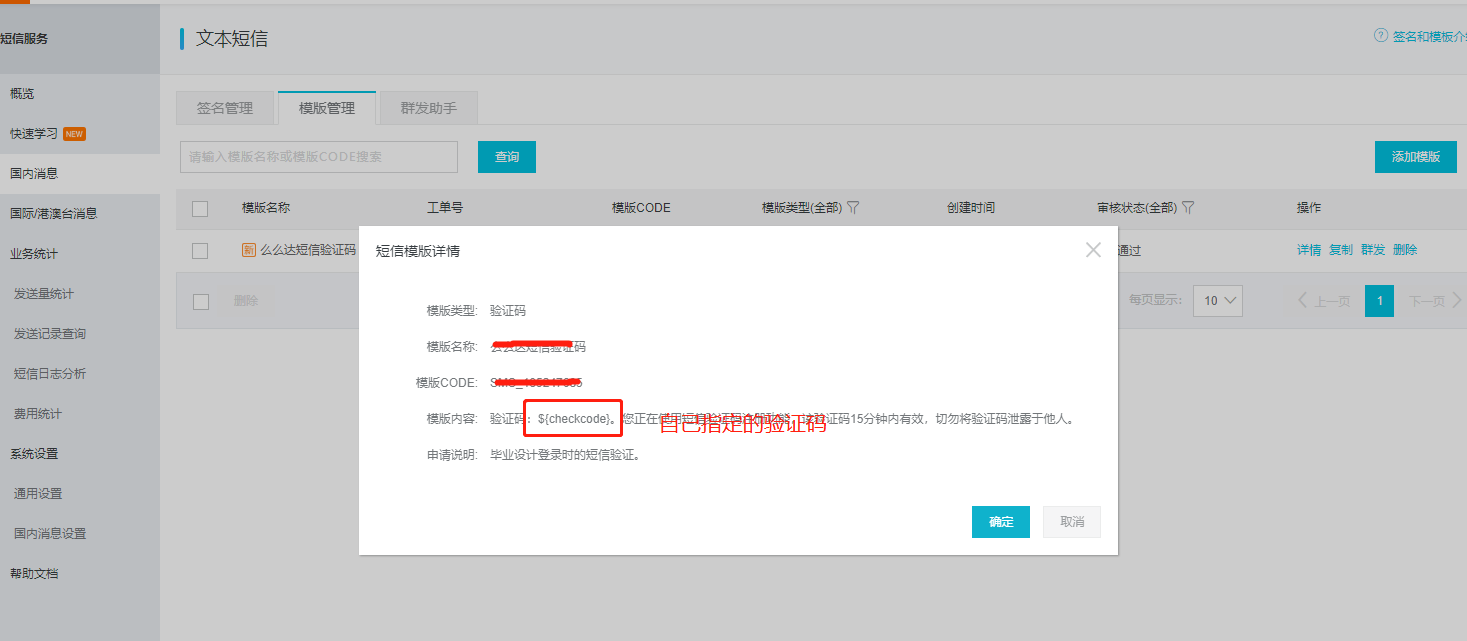Screen dimensions: 1467x641
Task: Click the 复制 link in the row
Action: point(1341,250)
